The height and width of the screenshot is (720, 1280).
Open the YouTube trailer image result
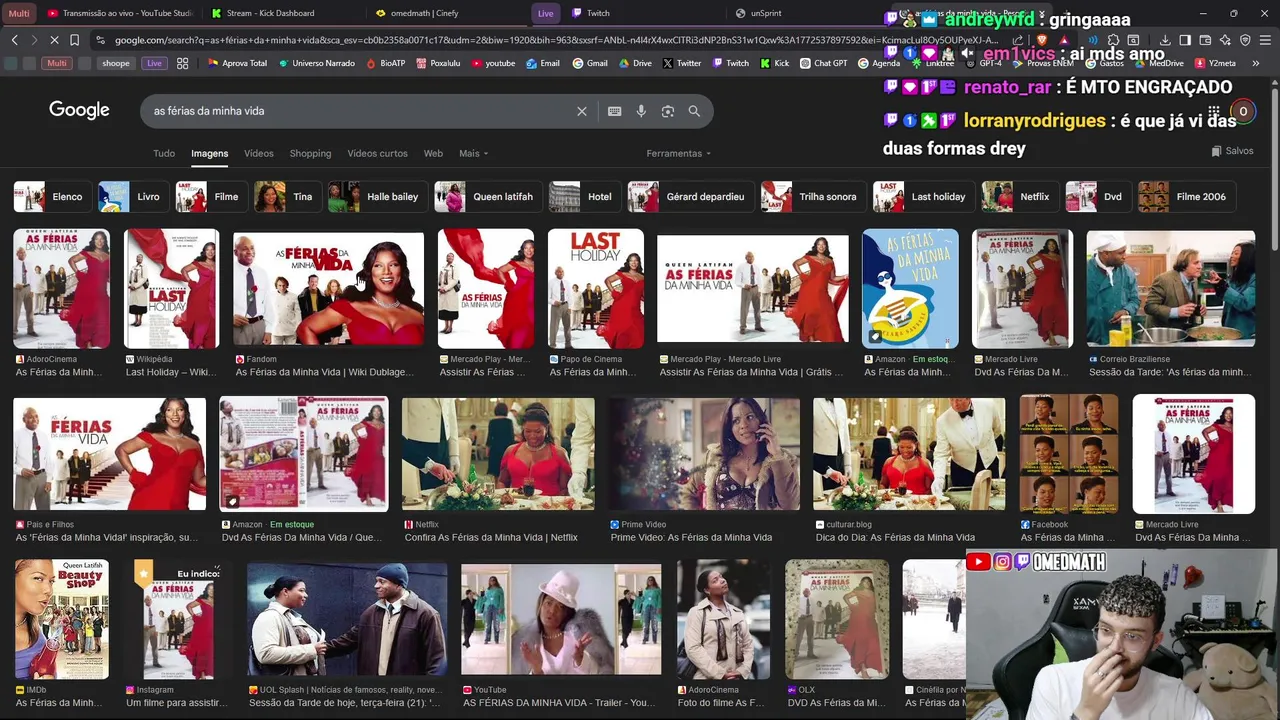point(561,620)
